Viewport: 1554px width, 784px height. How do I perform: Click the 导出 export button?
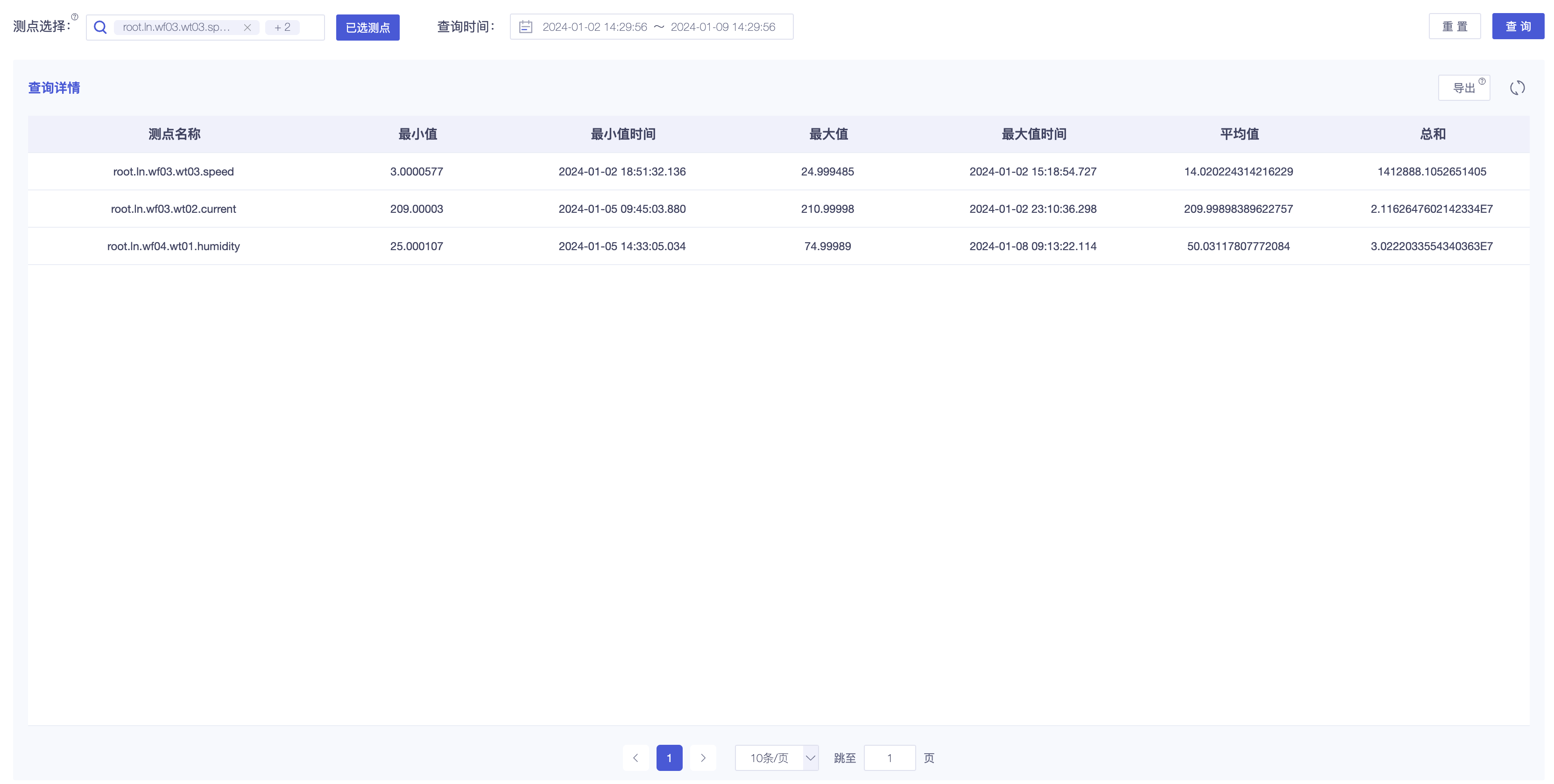click(1464, 88)
